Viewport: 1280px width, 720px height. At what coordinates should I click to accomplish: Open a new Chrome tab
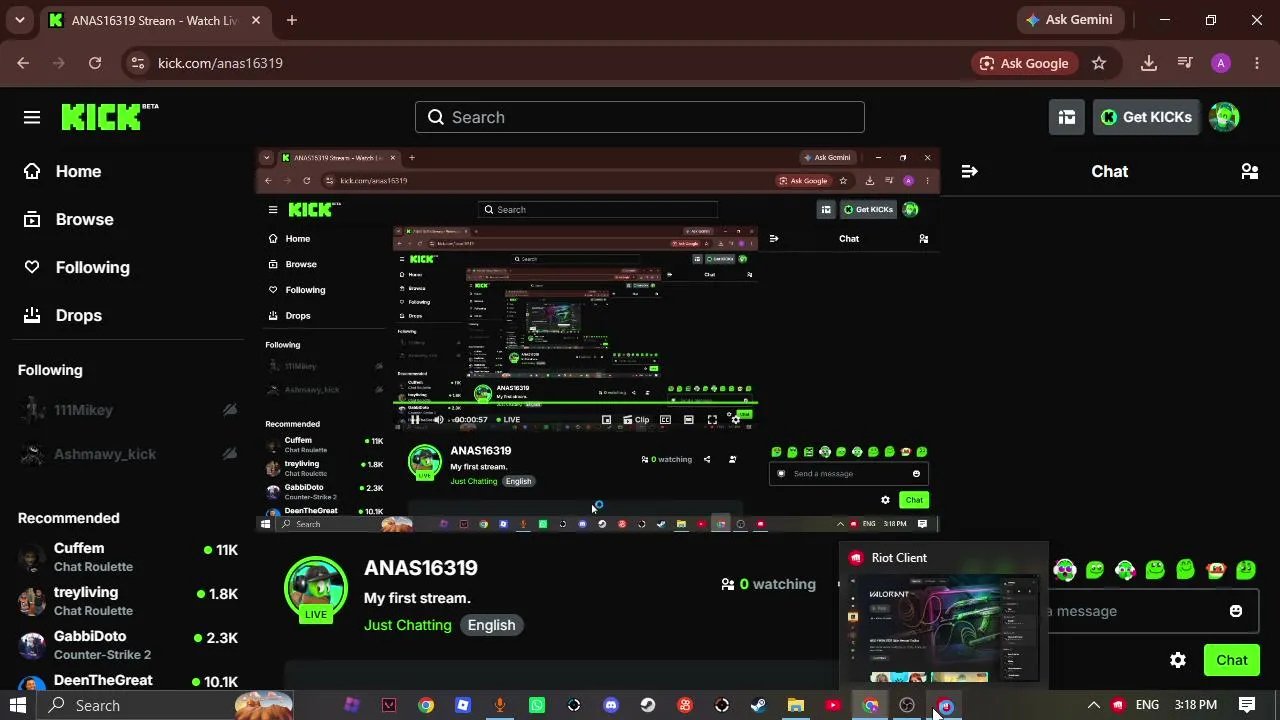(292, 20)
